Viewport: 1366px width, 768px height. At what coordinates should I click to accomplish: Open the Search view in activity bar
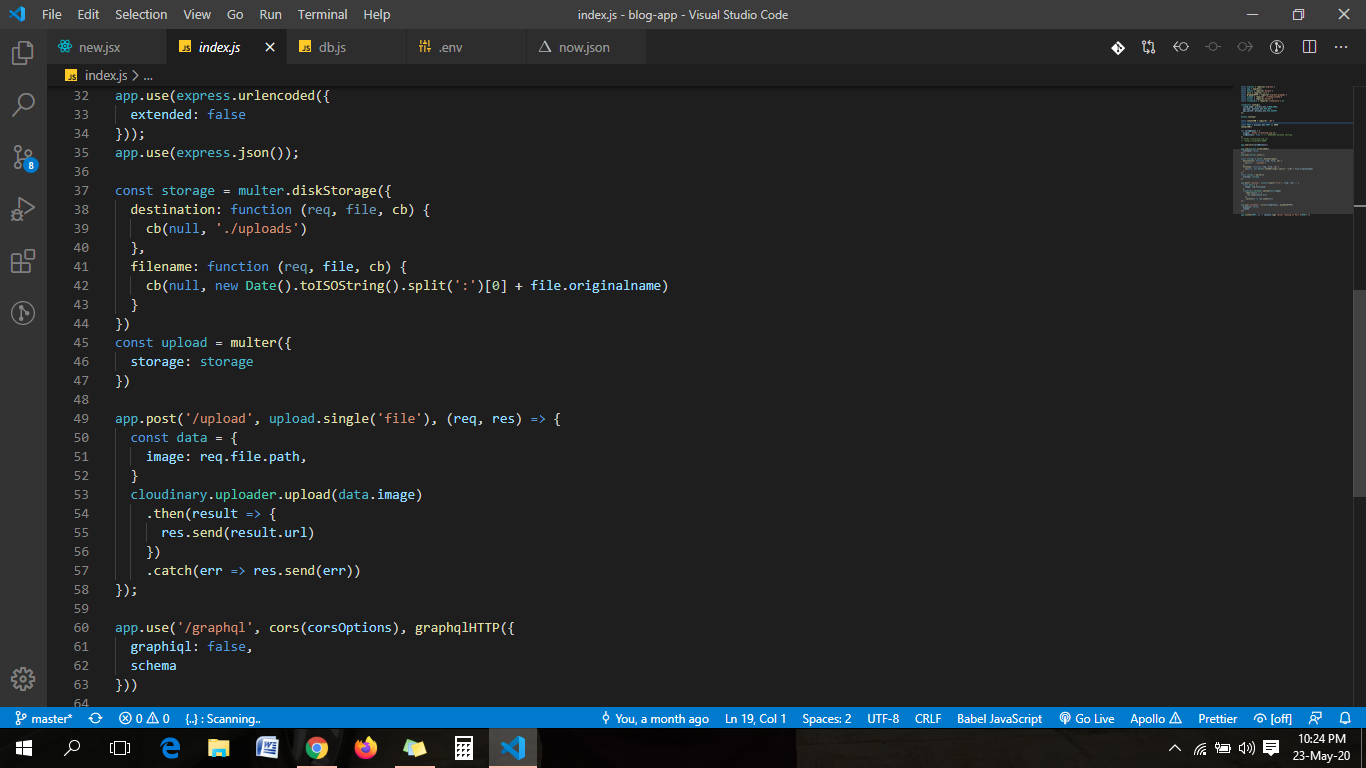click(23, 105)
